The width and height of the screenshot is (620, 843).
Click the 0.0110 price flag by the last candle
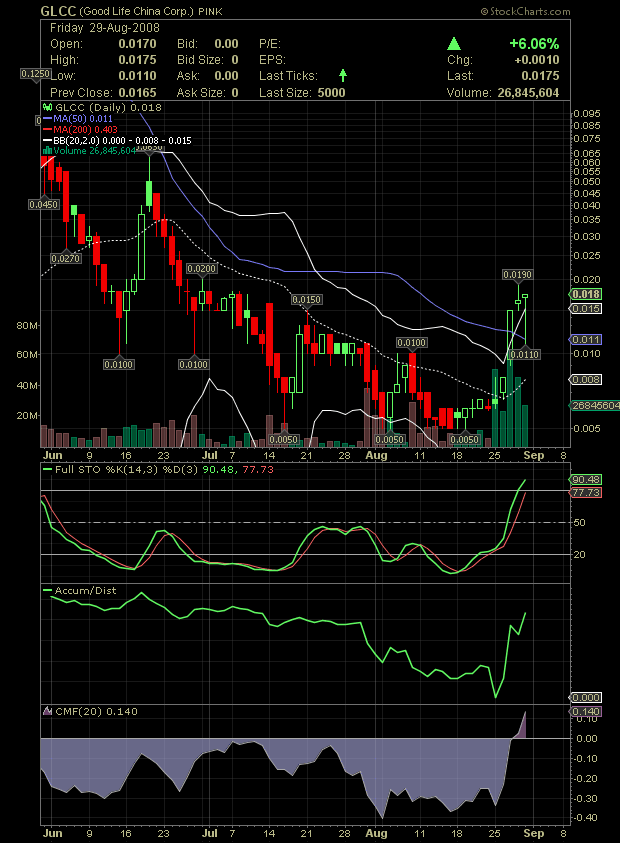tap(524, 354)
